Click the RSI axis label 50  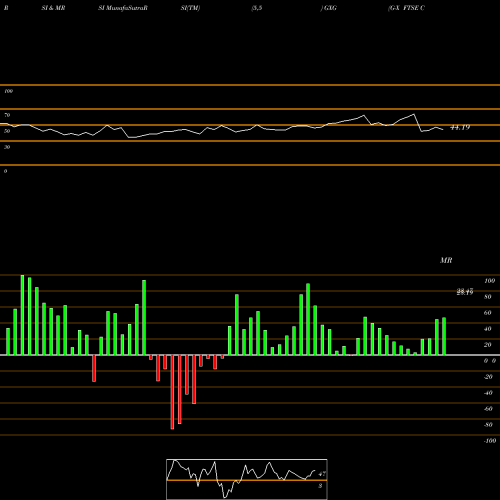tap(7, 131)
